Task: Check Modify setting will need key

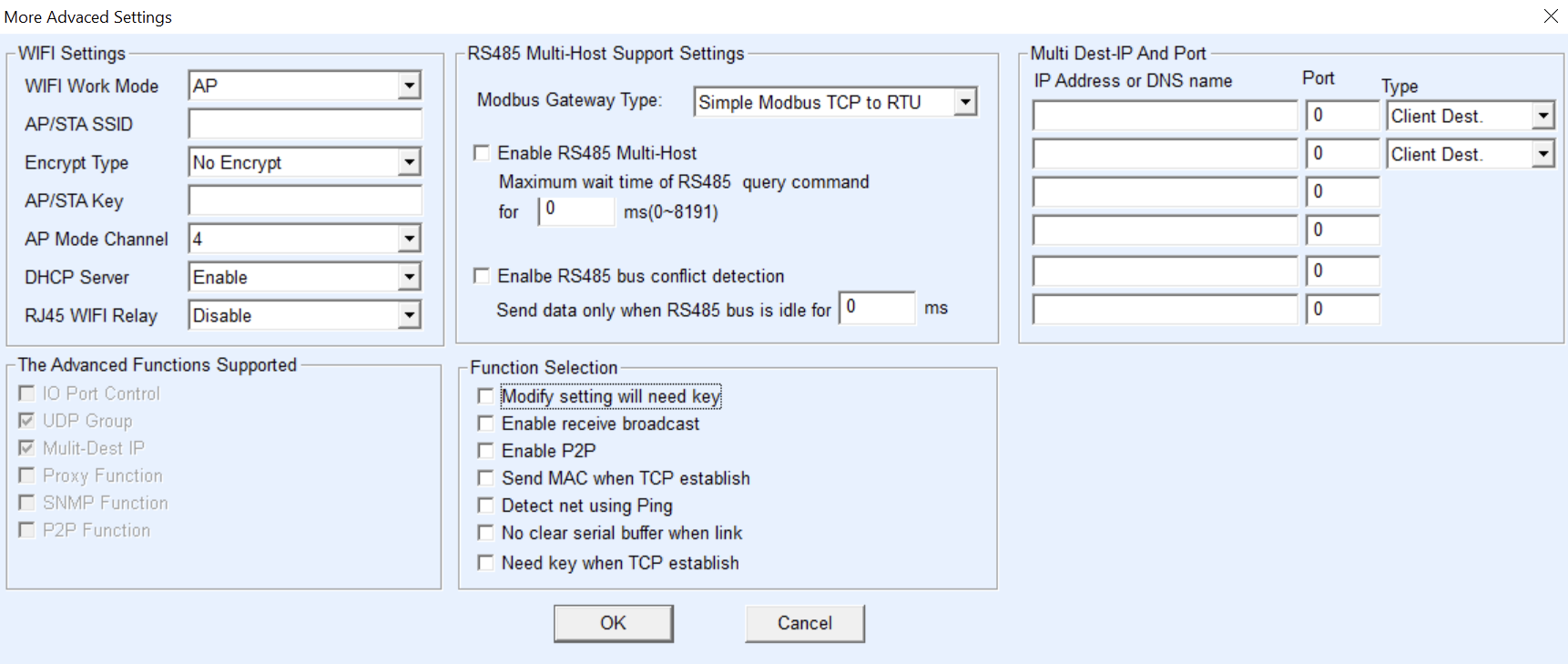Action: pos(485,396)
